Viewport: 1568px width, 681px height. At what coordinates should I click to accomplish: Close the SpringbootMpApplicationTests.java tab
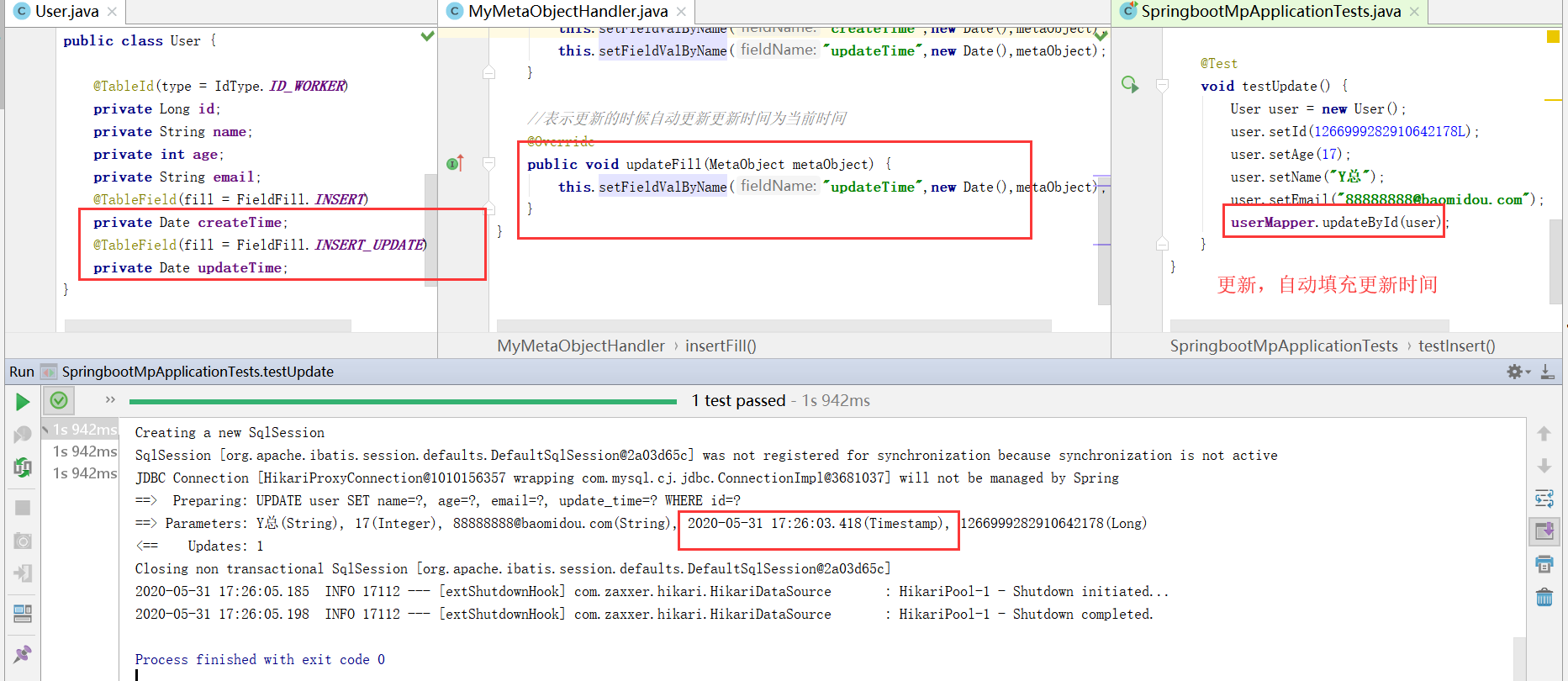(1414, 12)
